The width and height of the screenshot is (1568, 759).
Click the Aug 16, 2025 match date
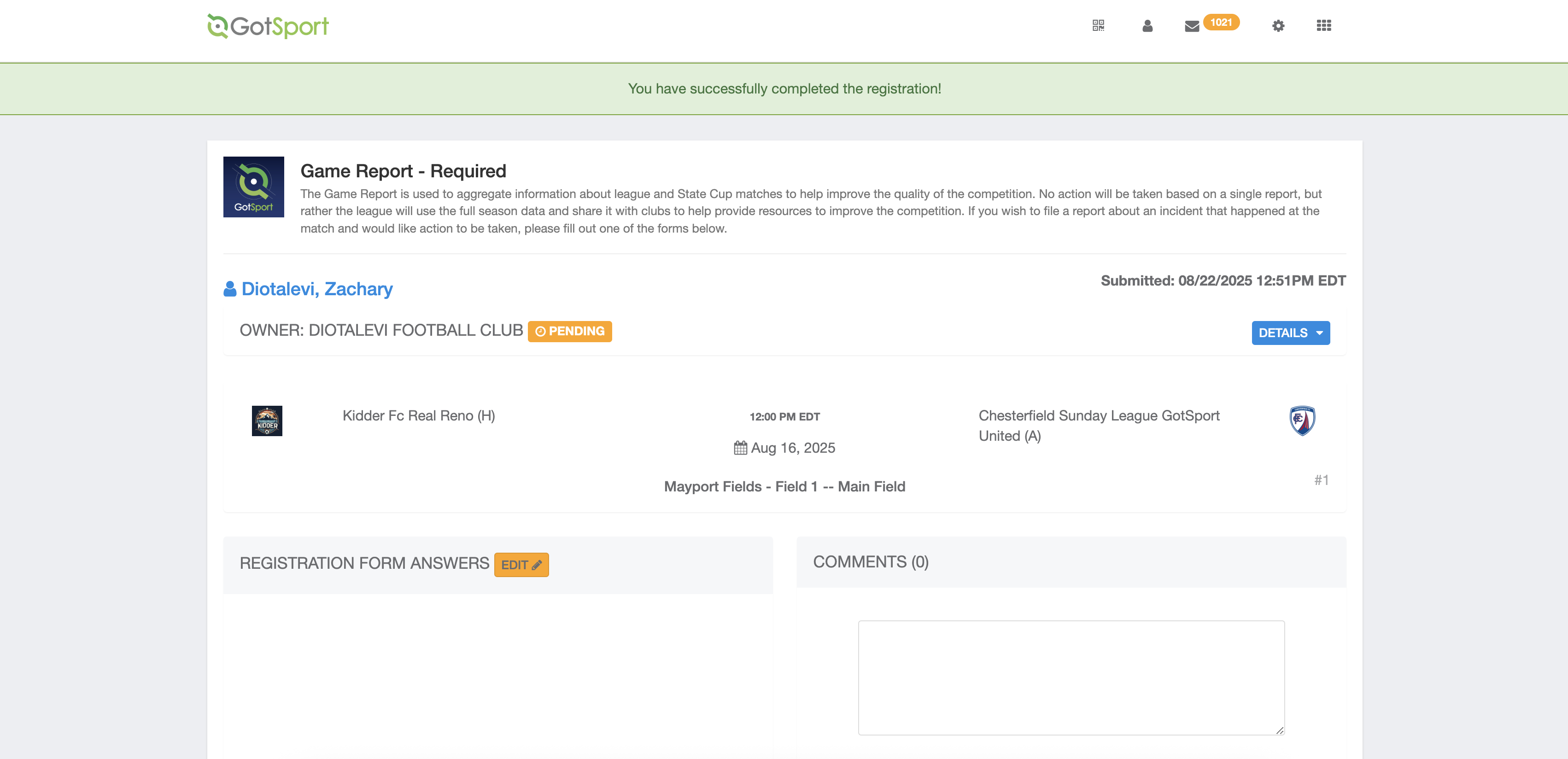point(792,448)
